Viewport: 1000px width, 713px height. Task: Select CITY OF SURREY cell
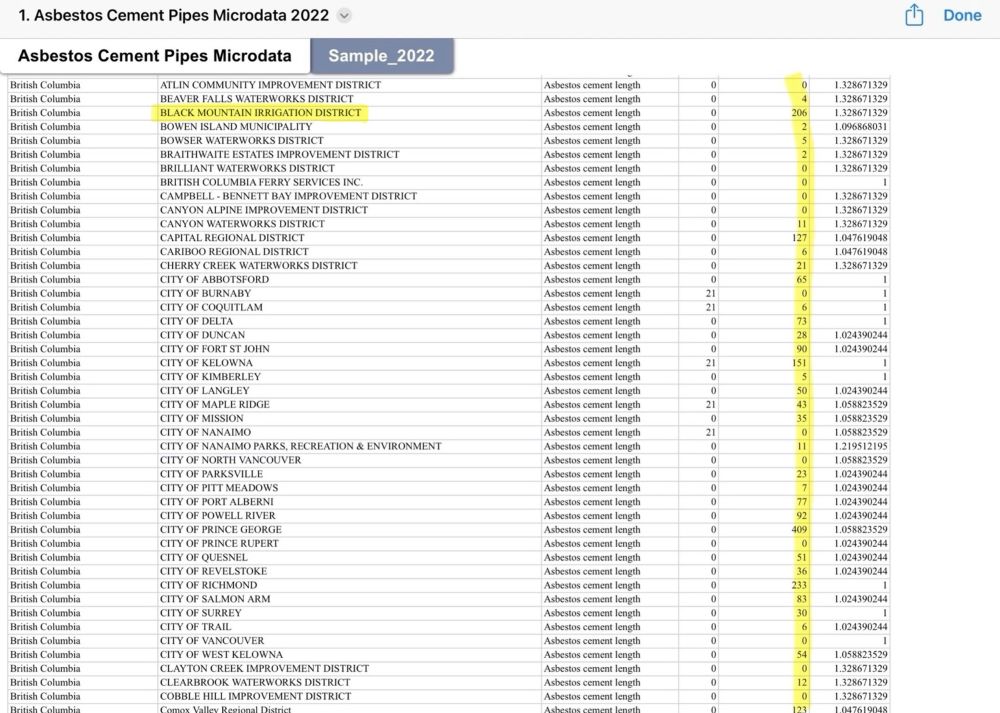pyautogui.click(x=349, y=614)
